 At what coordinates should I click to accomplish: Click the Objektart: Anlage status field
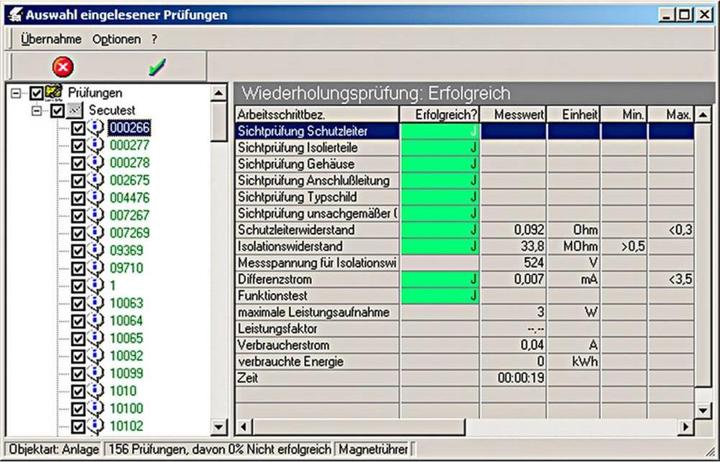tap(54, 449)
